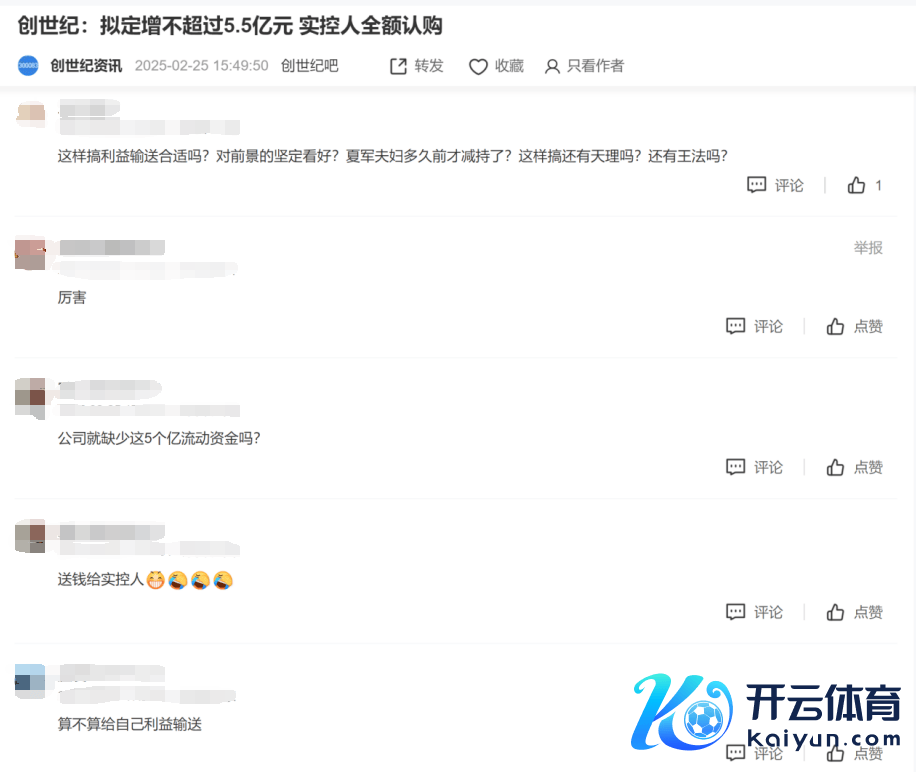Click comment bubble icon under 送钱给实控人 comment
This screenshot has height=772, width=916.
tap(735, 612)
